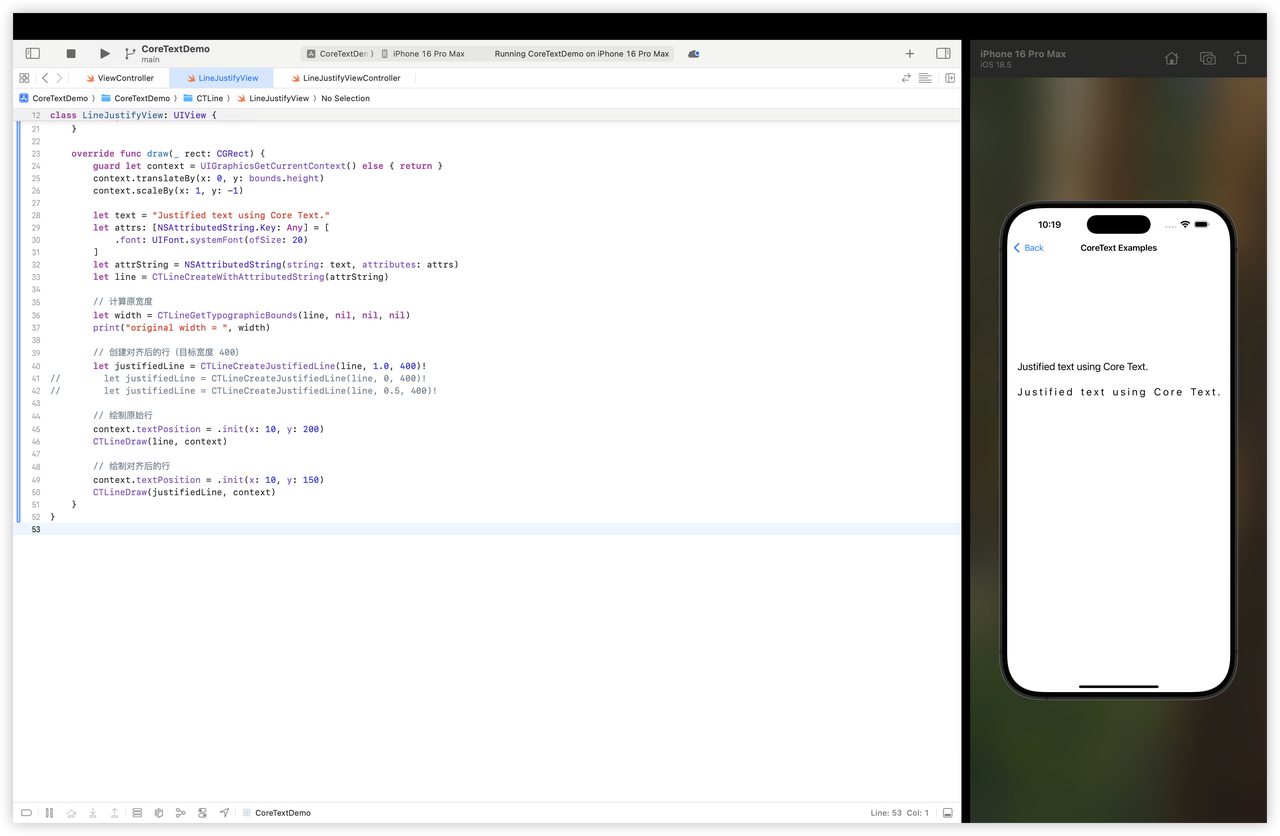Screen dimensions: 1280x836
Task: Switch to the LineJustifyViewController tab
Action: [345, 78]
